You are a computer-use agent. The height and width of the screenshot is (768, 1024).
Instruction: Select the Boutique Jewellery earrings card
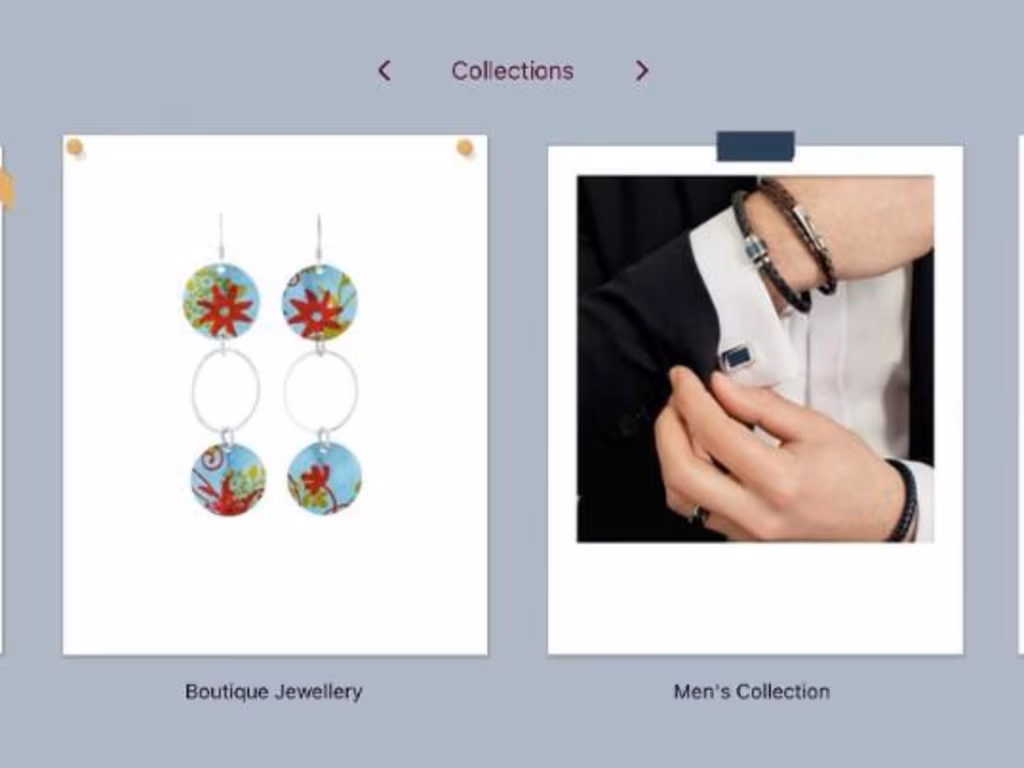click(x=275, y=394)
